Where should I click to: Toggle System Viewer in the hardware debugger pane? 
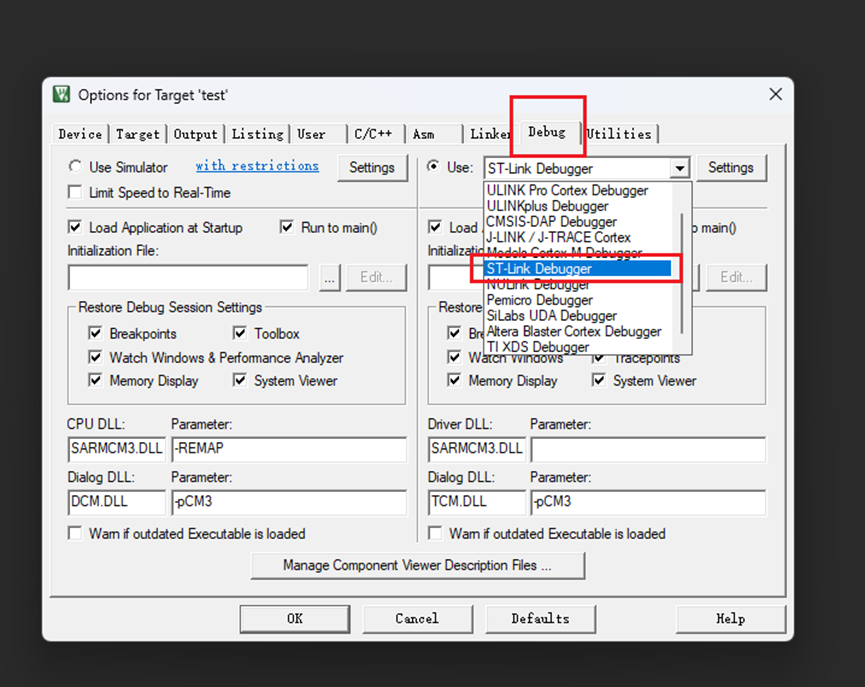599,381
